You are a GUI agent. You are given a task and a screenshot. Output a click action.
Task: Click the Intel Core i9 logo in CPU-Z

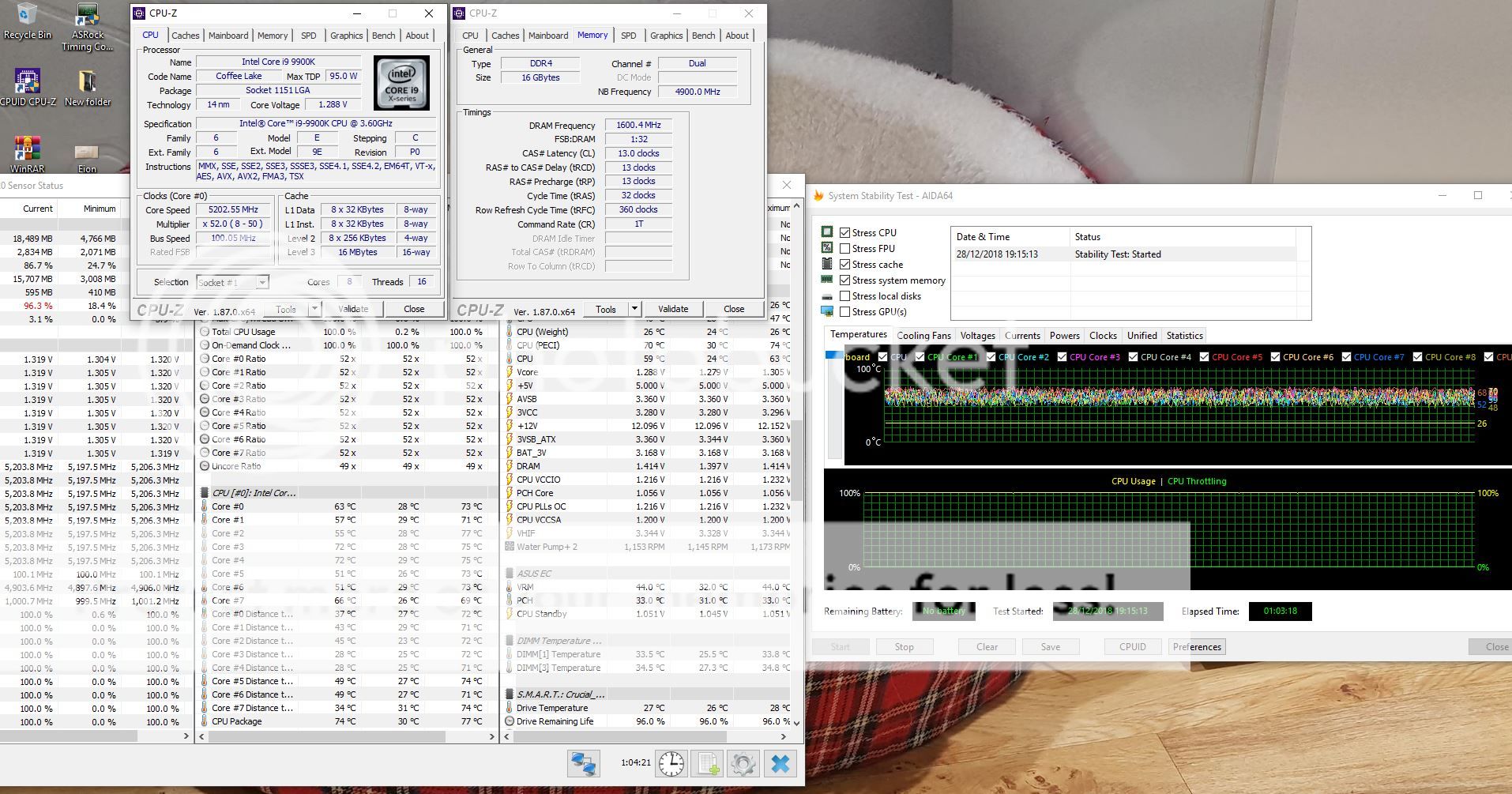tap(402, 83)
